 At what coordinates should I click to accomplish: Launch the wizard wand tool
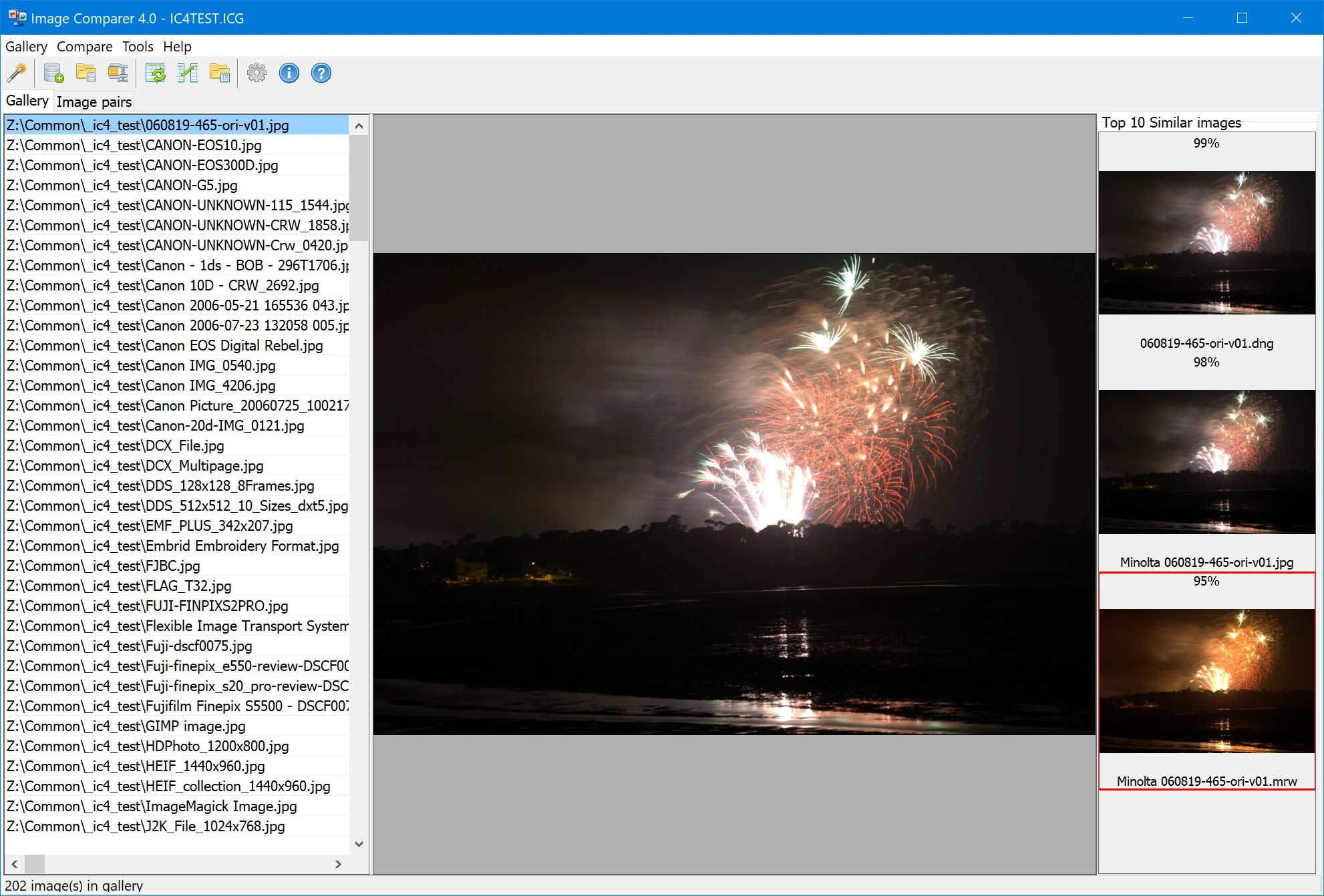(17, 73)
